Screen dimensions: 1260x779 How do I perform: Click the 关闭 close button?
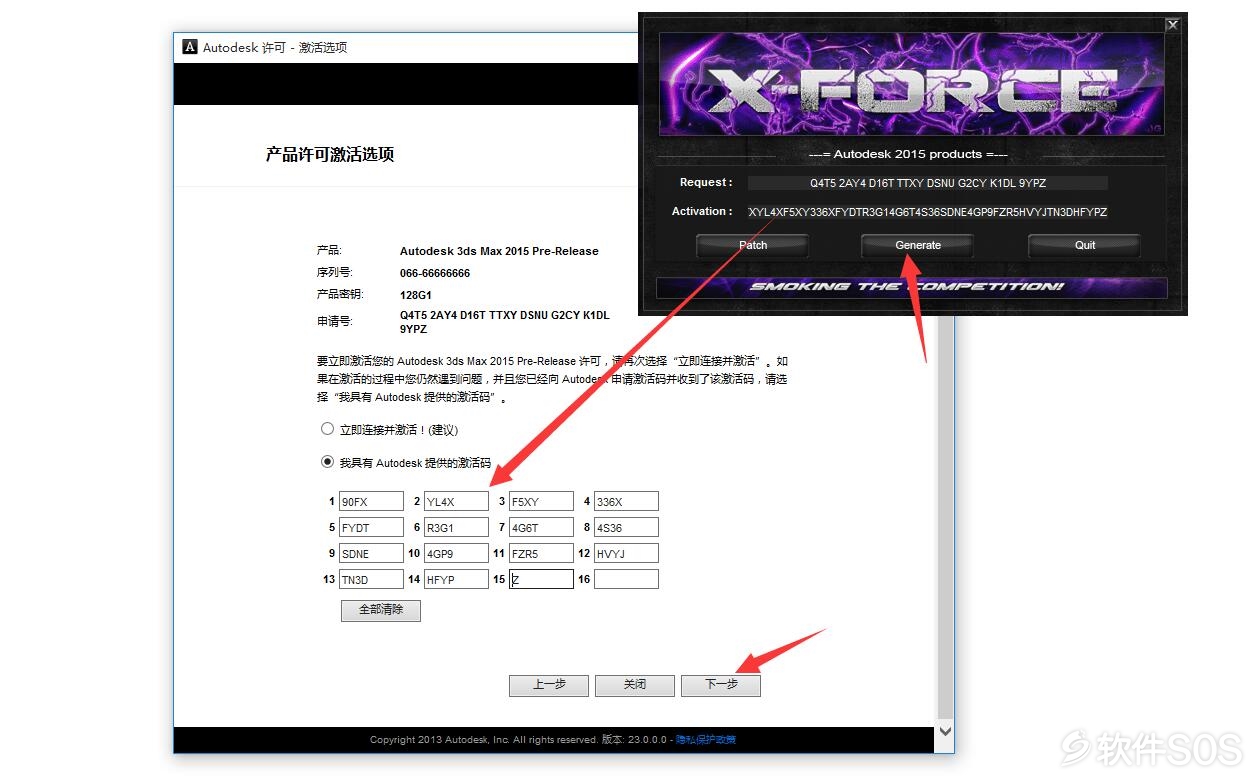pyautogui.click(x=635, y=685)
